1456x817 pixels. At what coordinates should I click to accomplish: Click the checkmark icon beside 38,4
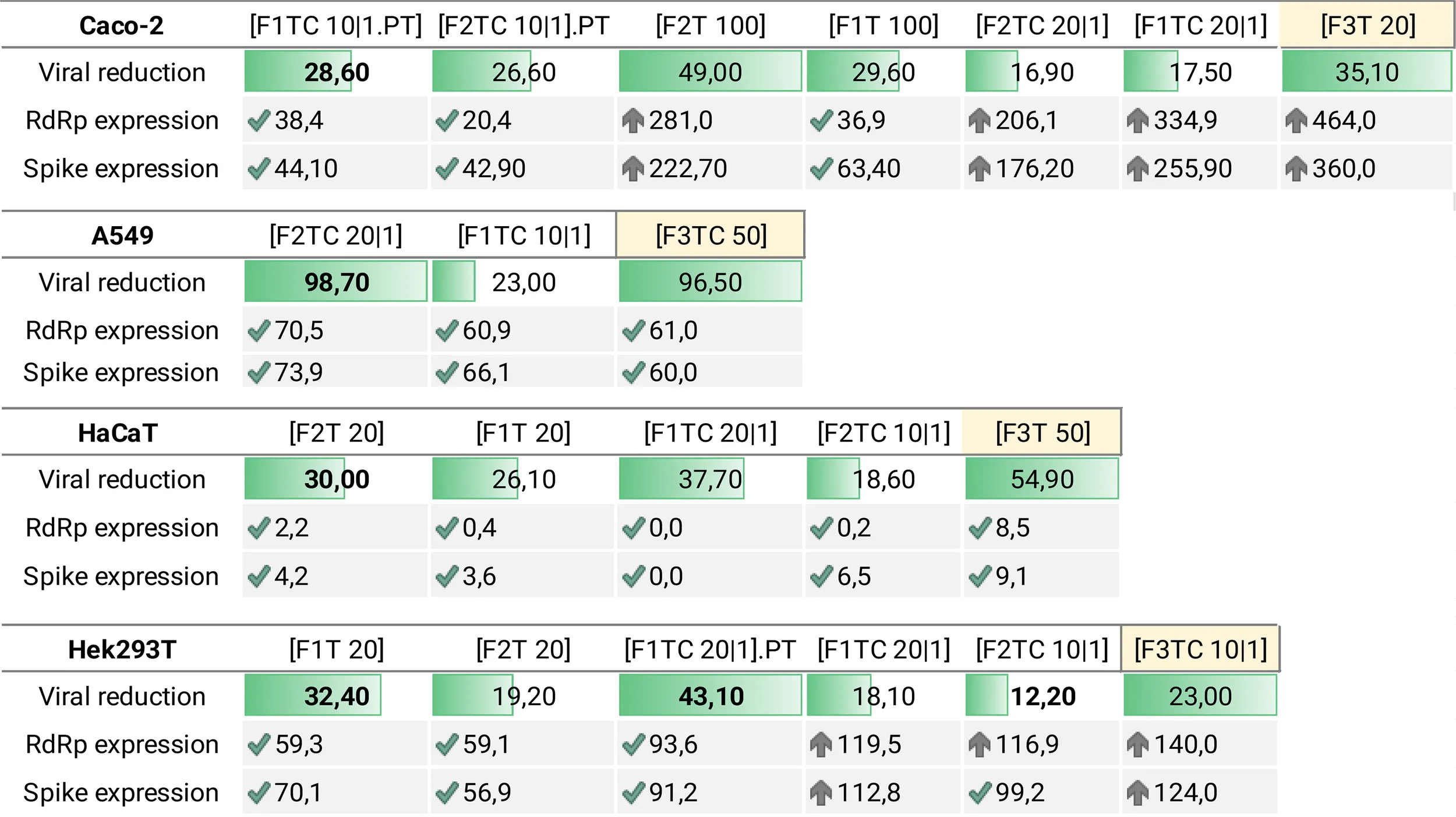tap(259, 121)
